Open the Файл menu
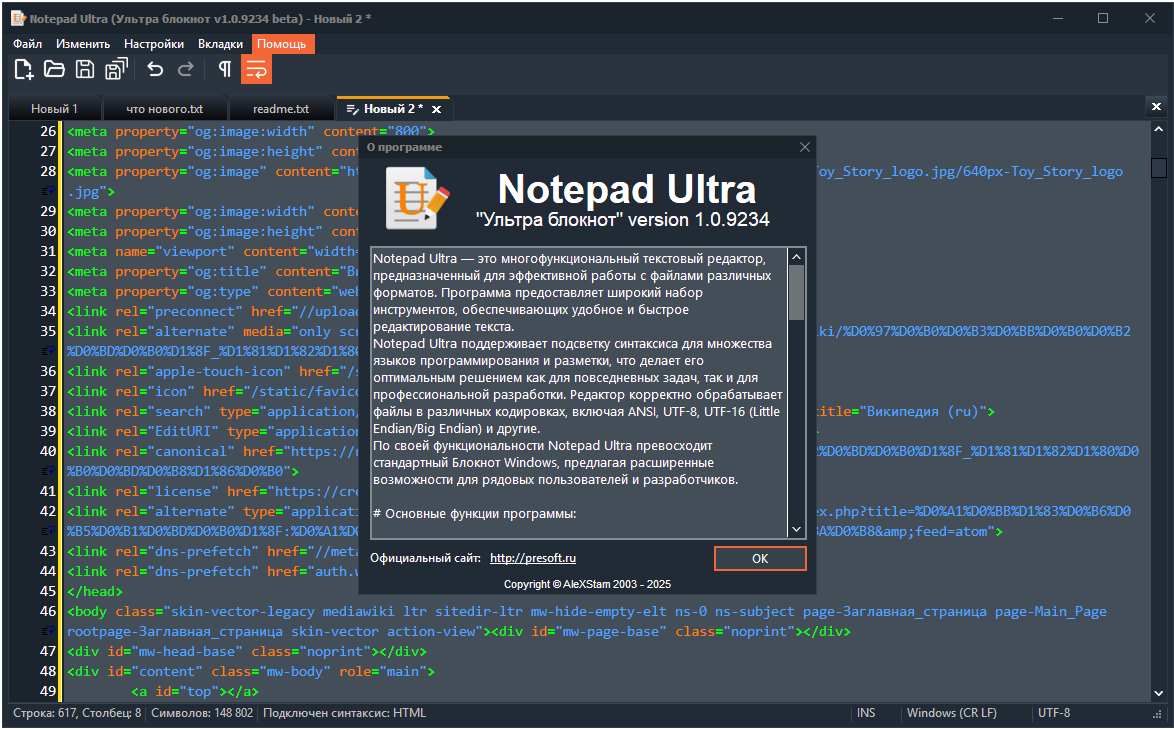The width and height of the screenshot is (1174, 729). (28, 44)
